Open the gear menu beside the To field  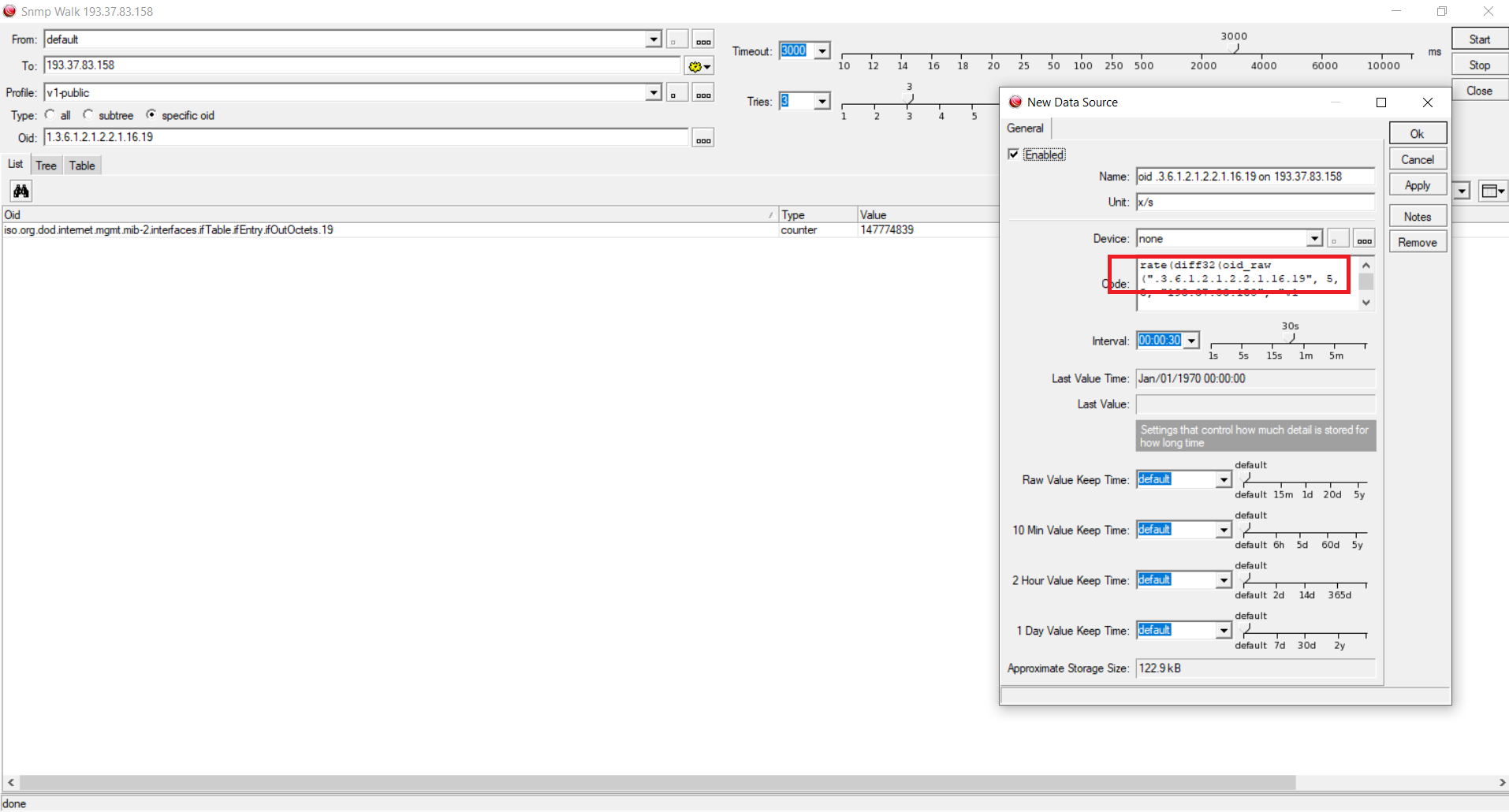click(x=699, y=66)
